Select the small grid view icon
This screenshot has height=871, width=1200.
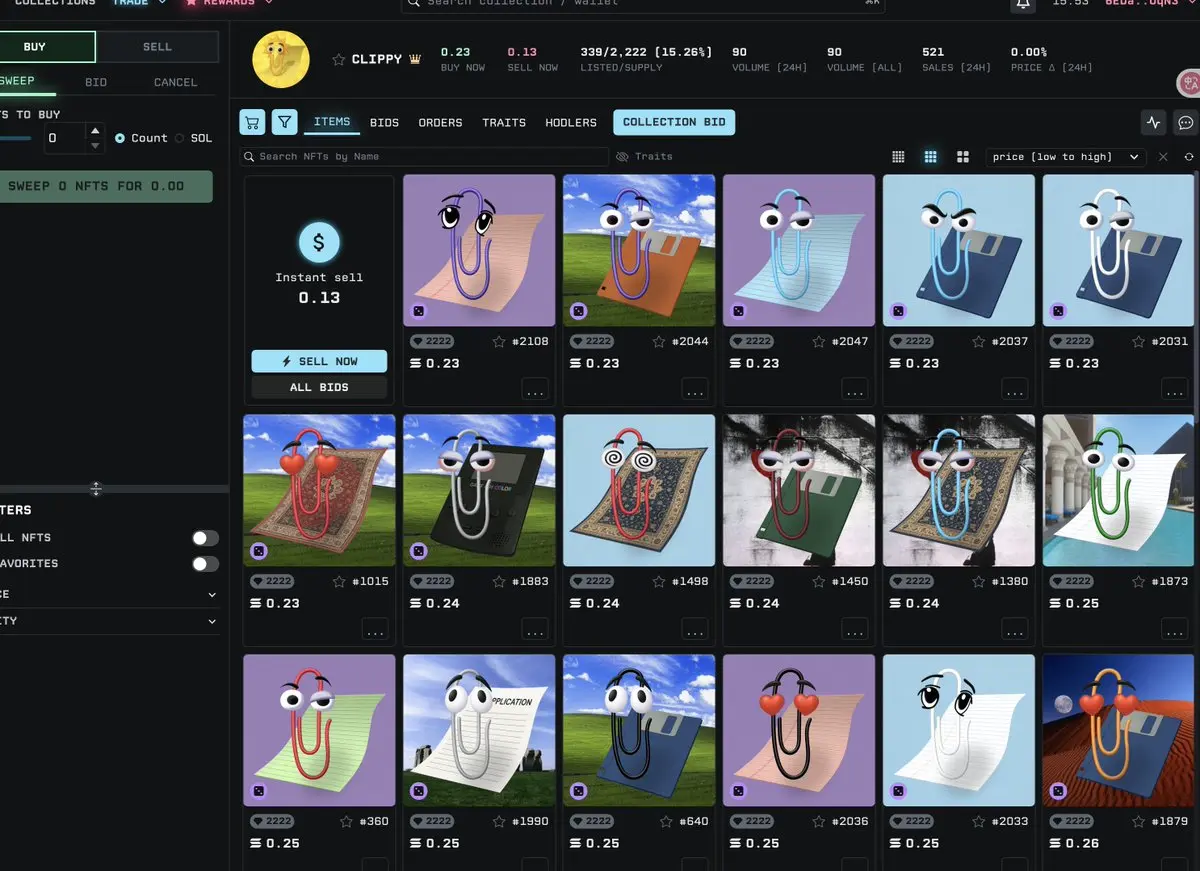(898, 157)
